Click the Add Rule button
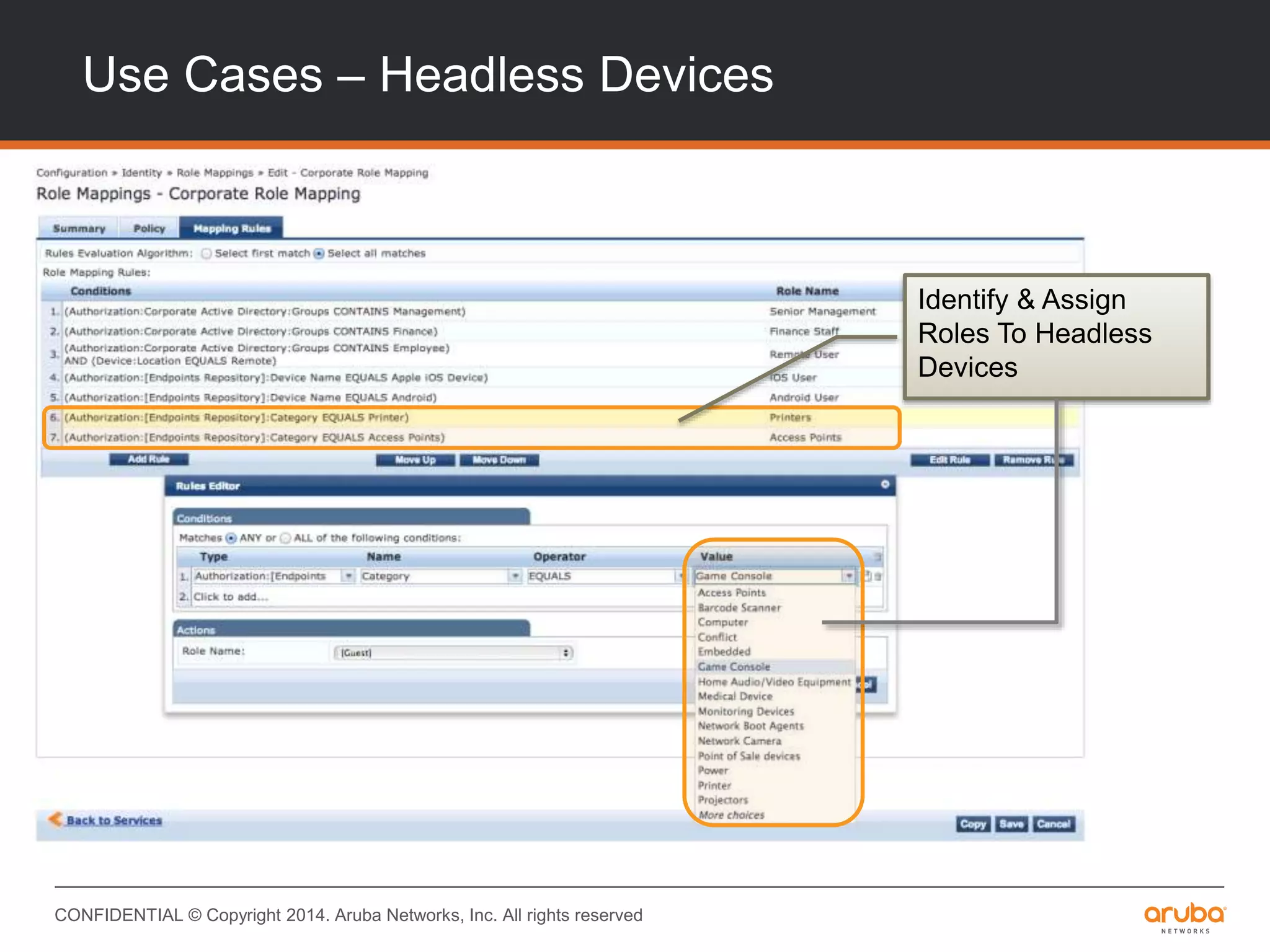The height and width of the screenshot is (952, 1270). [x=149, y=459]
